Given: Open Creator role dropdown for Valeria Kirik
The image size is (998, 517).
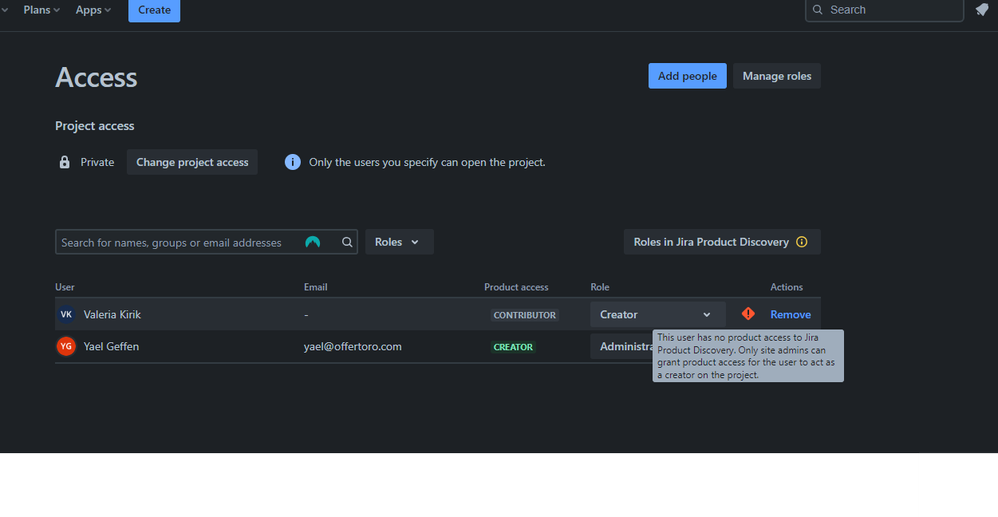Looking at the screenshot, I should click(x=657, y=315).
